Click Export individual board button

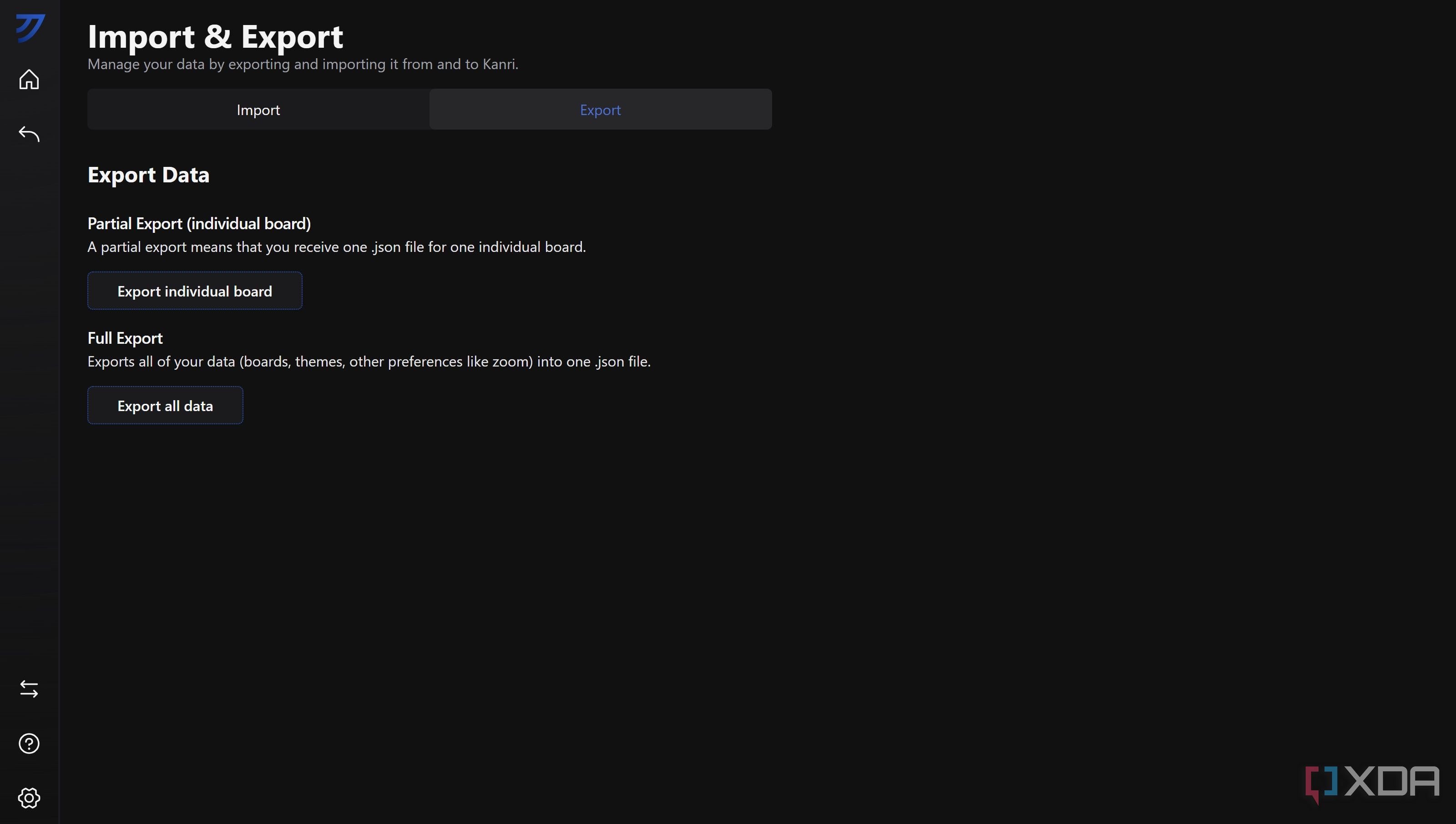(195, 291)
